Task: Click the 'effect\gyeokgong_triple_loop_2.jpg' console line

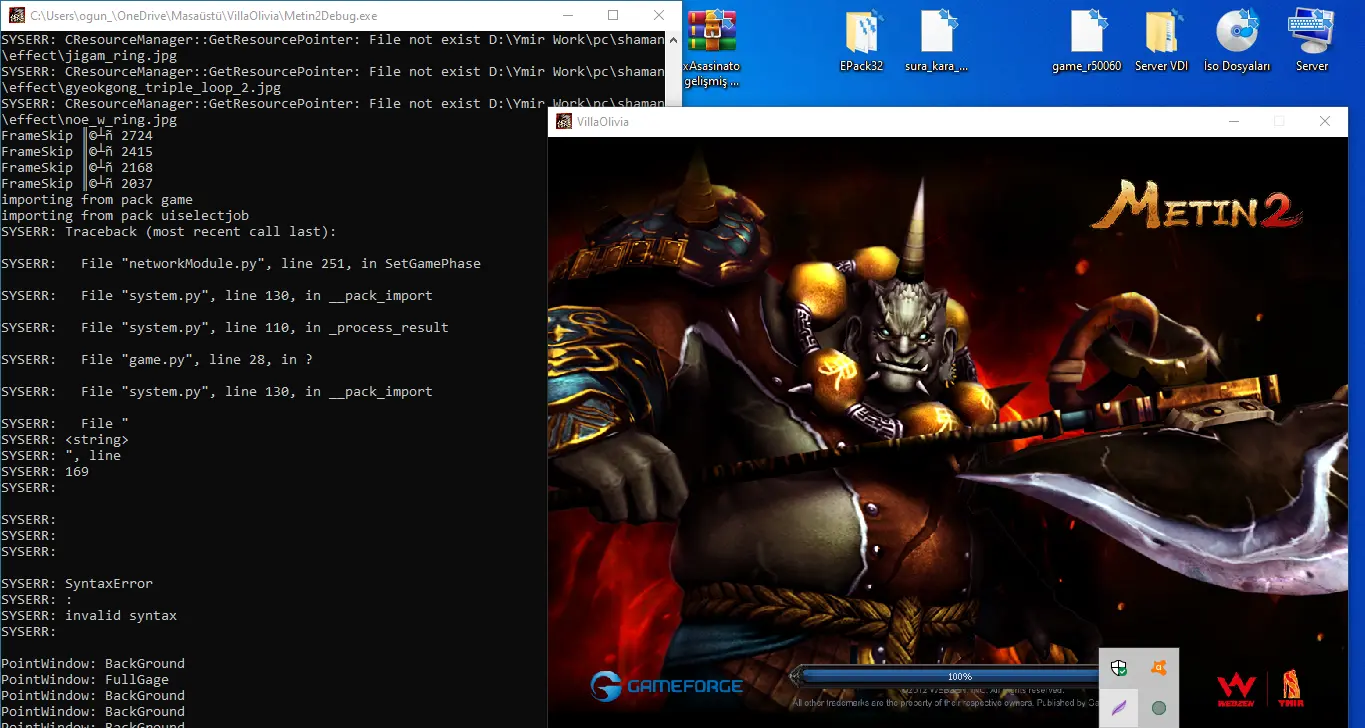Action: [x=141, y=88]
